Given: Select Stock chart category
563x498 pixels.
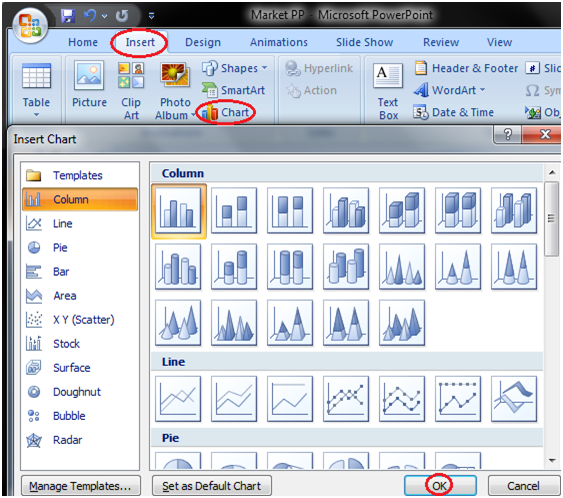Looking at the screenshot, I should [80, 344].
